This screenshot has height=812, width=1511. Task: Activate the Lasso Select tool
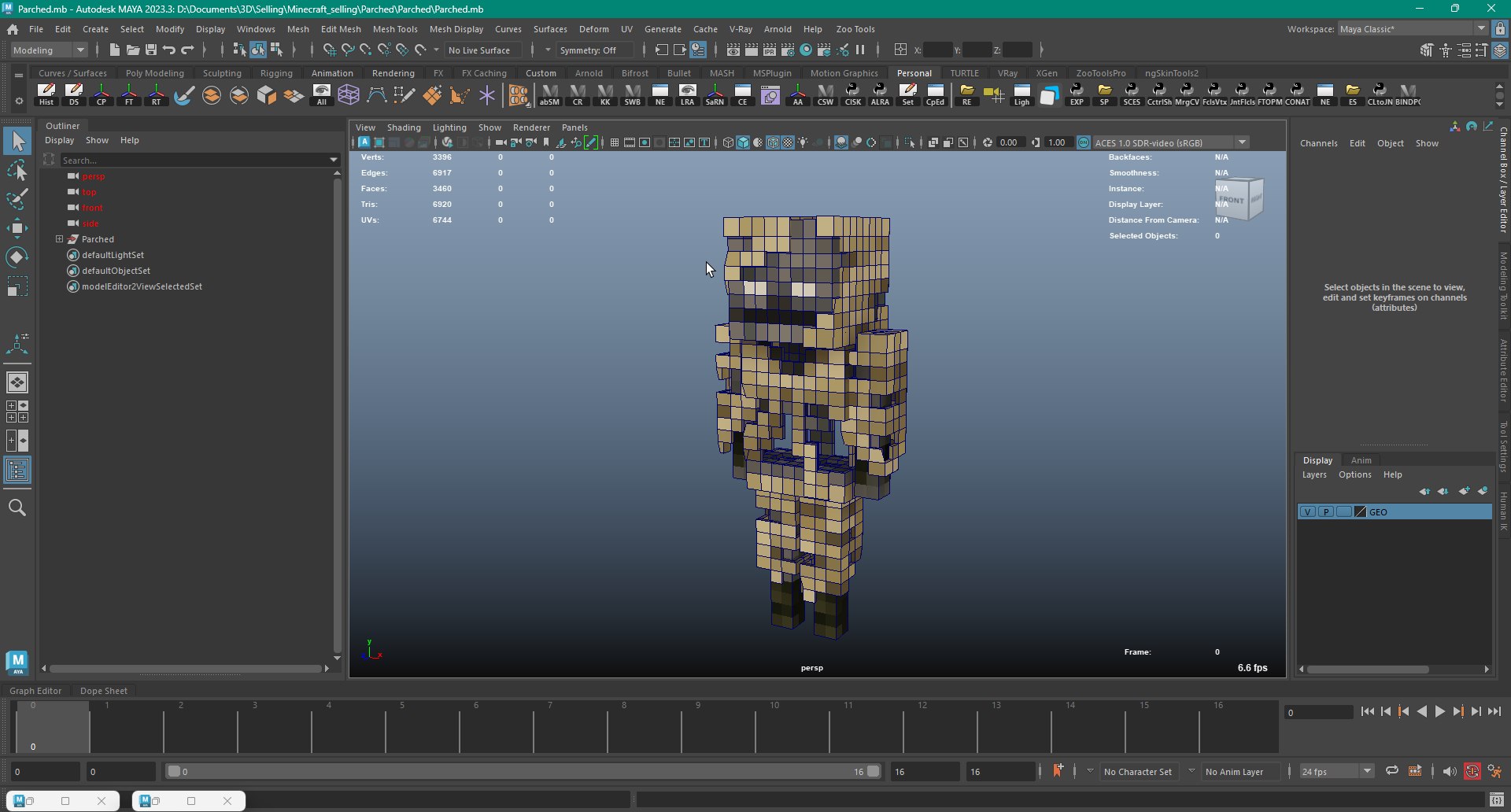(x=17, y=170)
